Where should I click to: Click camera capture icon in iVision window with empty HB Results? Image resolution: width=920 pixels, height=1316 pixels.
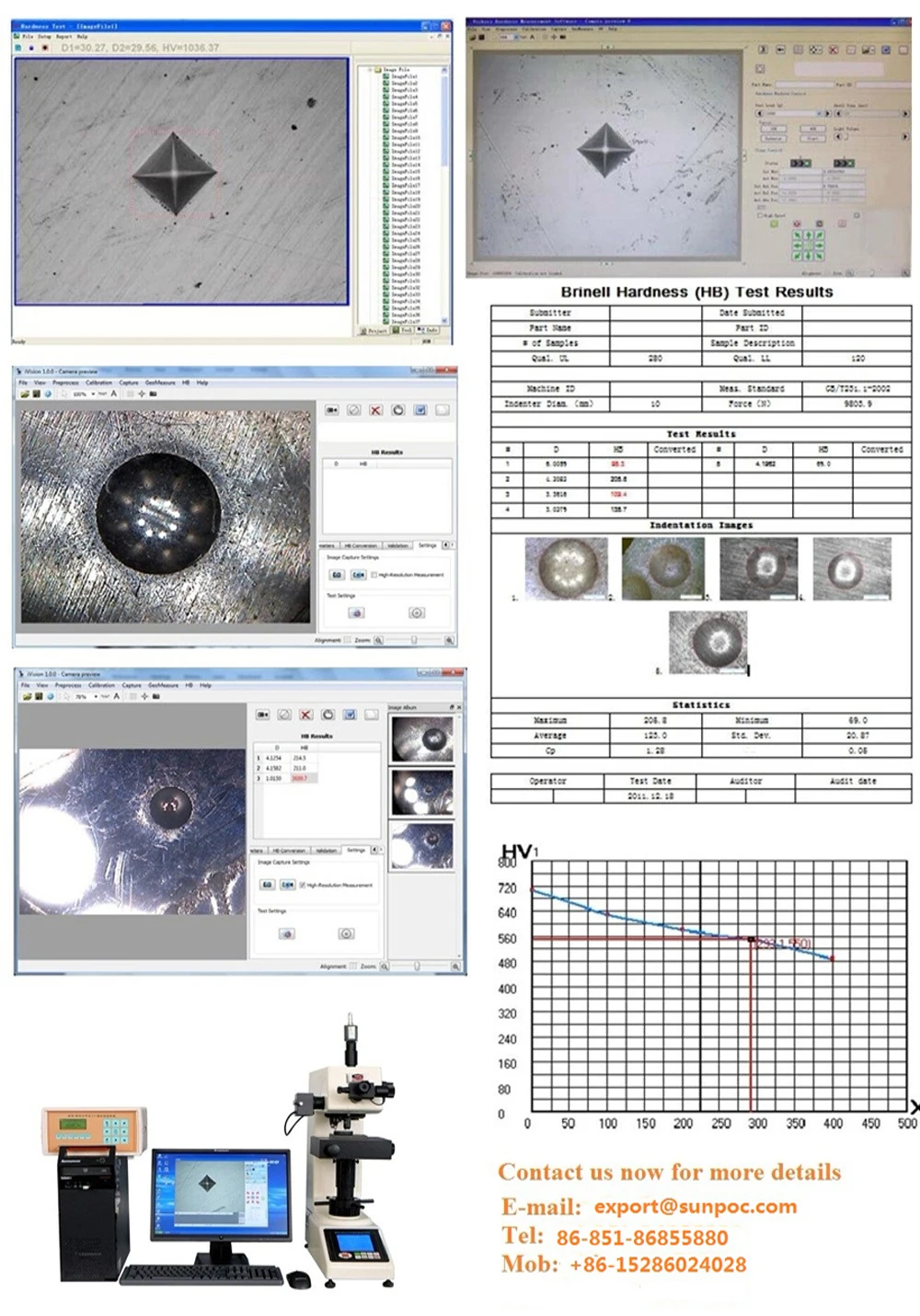click(331, 410)
